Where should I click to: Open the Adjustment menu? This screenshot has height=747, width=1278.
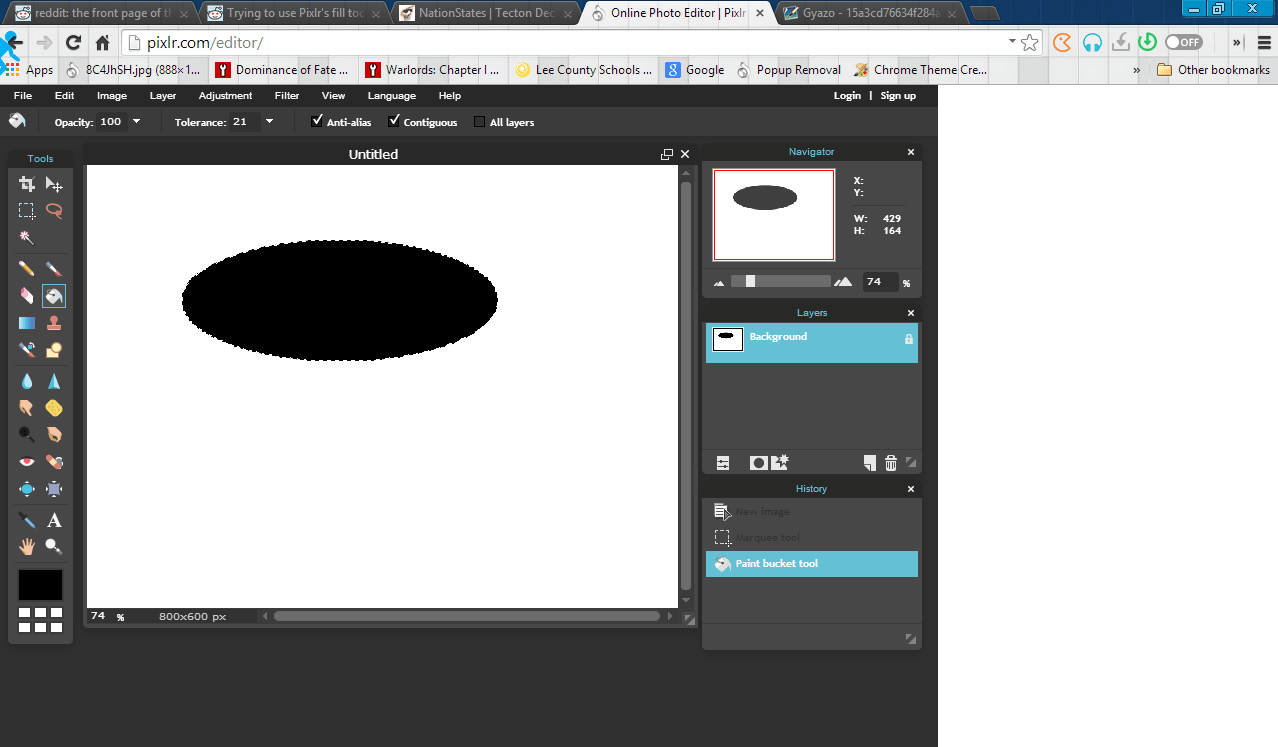click(225, 95)
